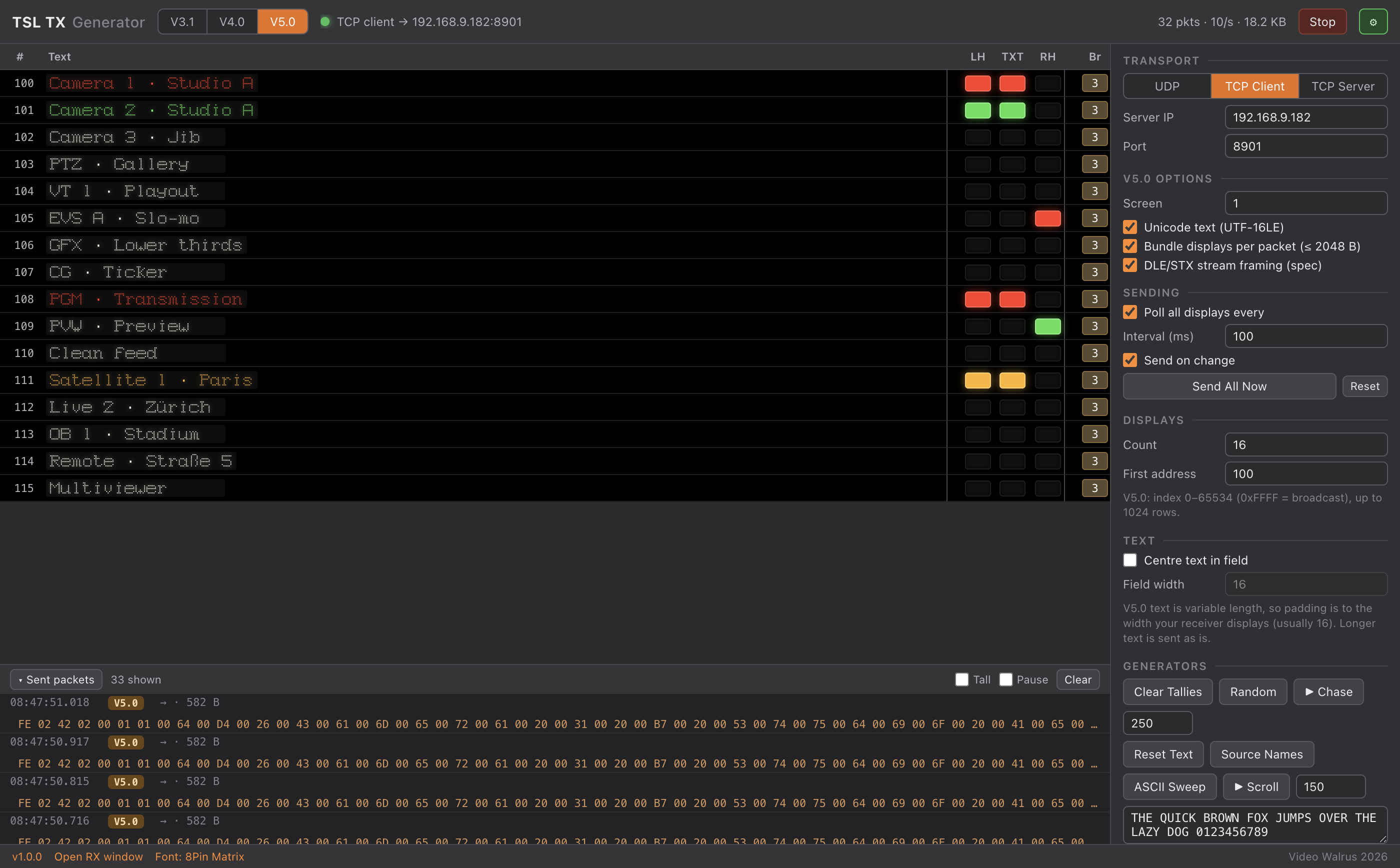Toggle TXT tally for Camera 2 row 101
1400x868 pixels.
click(1011, 110)
